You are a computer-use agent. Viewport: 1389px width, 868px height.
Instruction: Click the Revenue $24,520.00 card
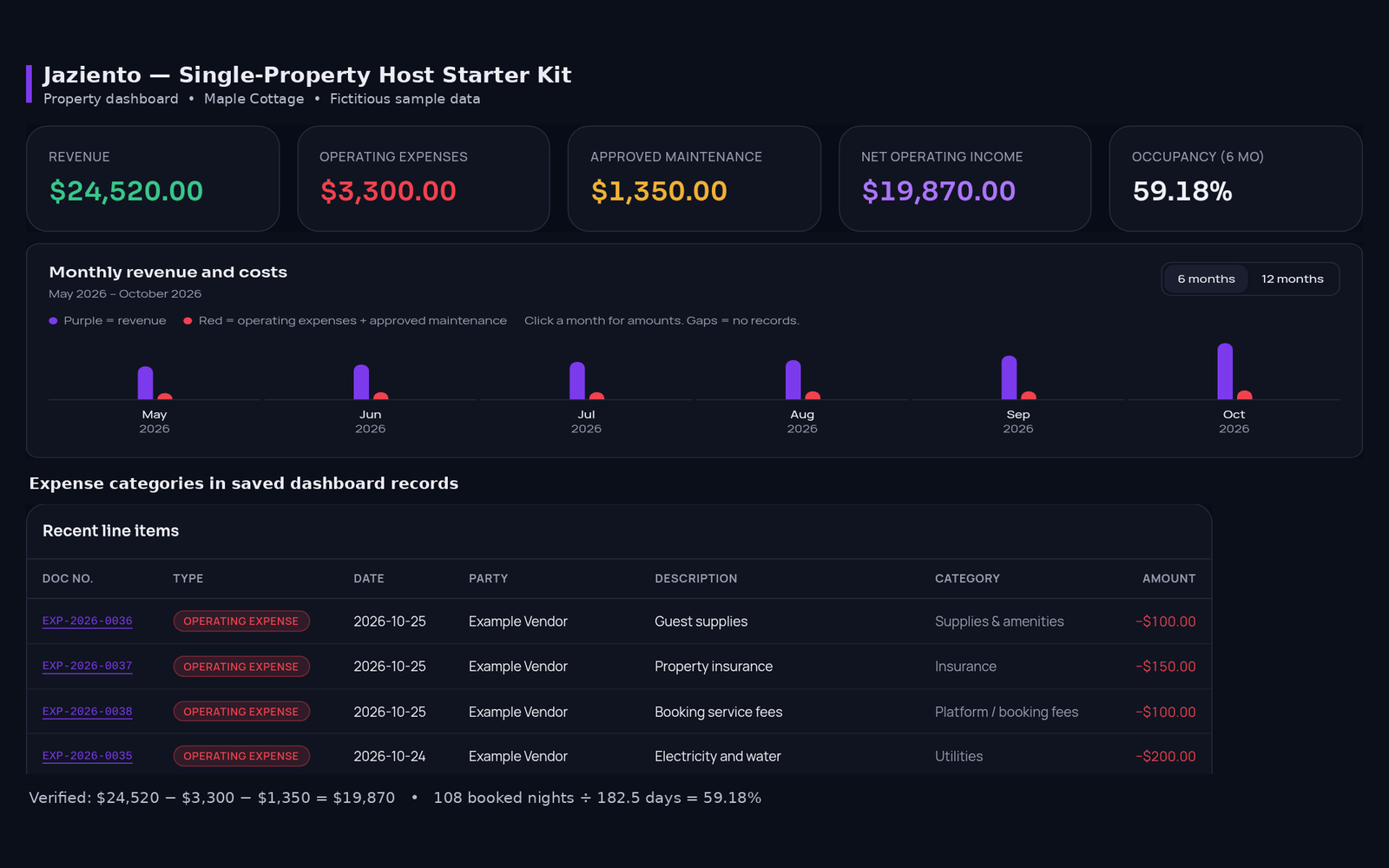[153, 179]
